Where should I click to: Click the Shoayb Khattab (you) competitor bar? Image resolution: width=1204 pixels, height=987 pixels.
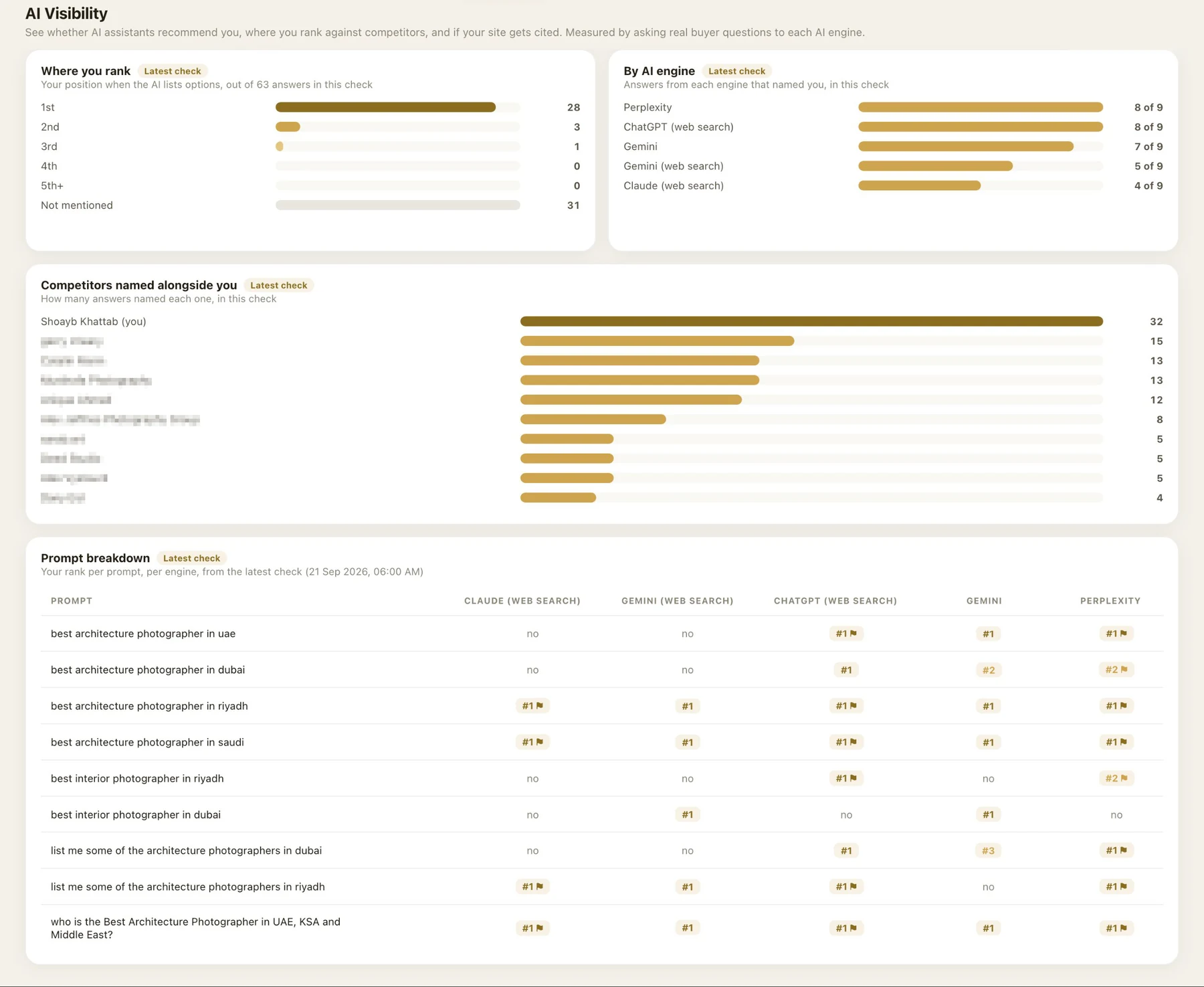[811, 321]
